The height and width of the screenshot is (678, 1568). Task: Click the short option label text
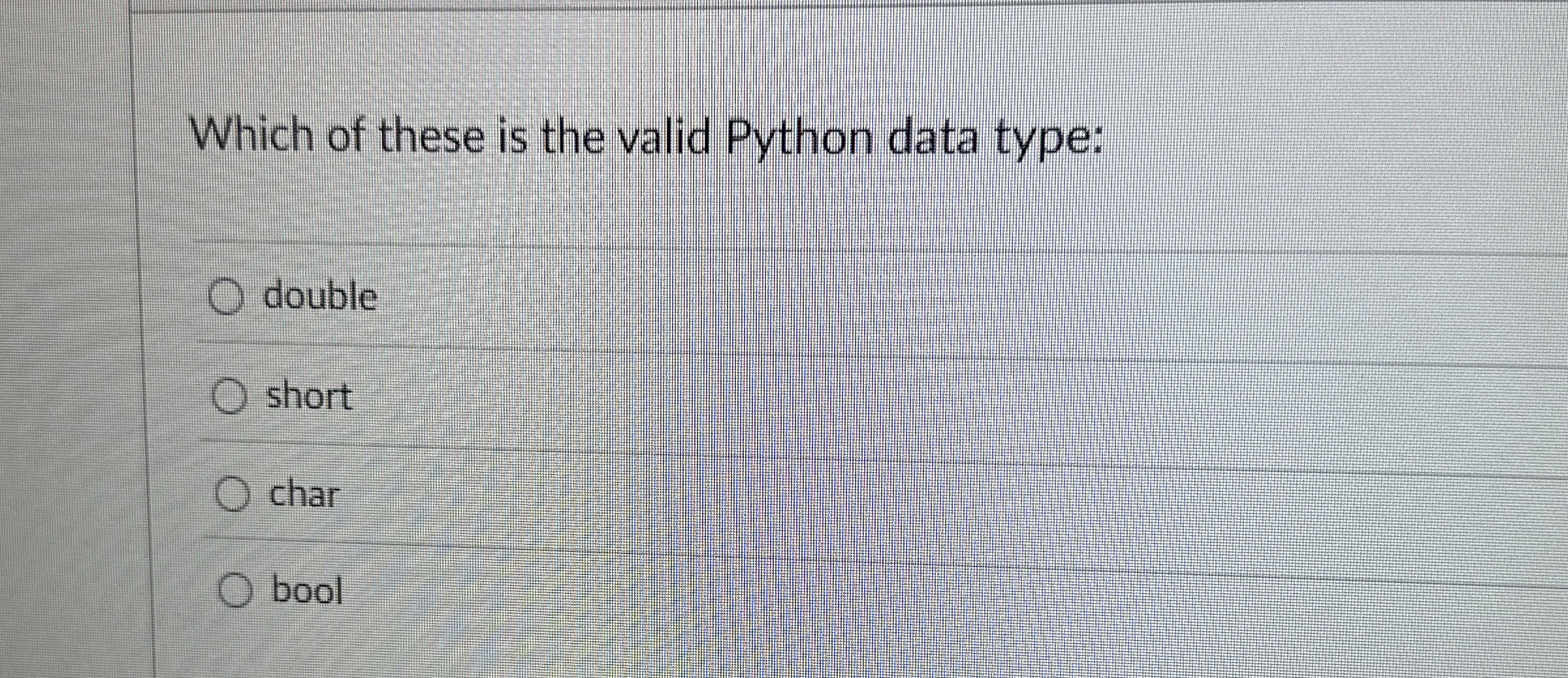tap(308, 396)
